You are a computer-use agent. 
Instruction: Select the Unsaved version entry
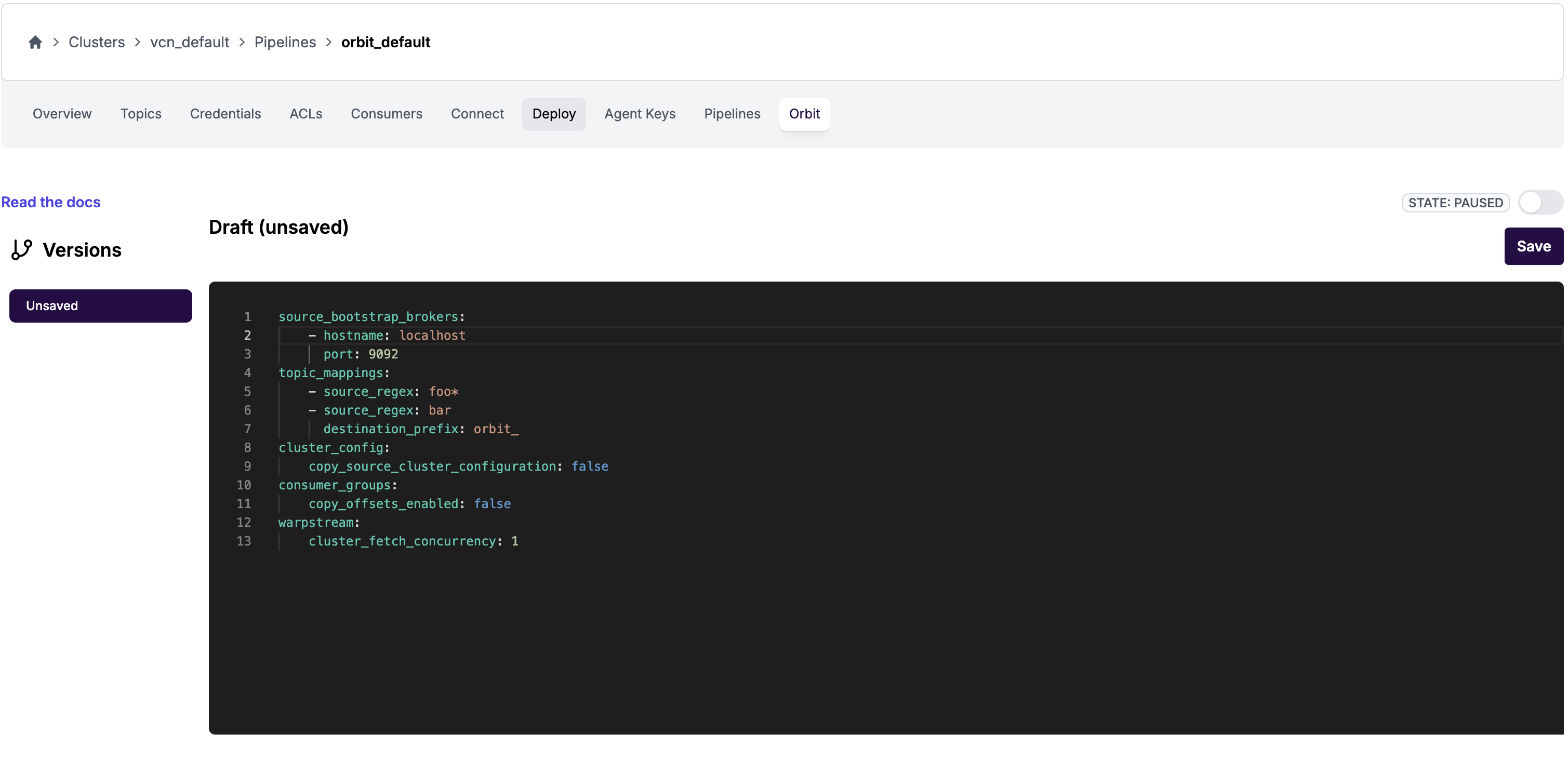coord(100,305)
